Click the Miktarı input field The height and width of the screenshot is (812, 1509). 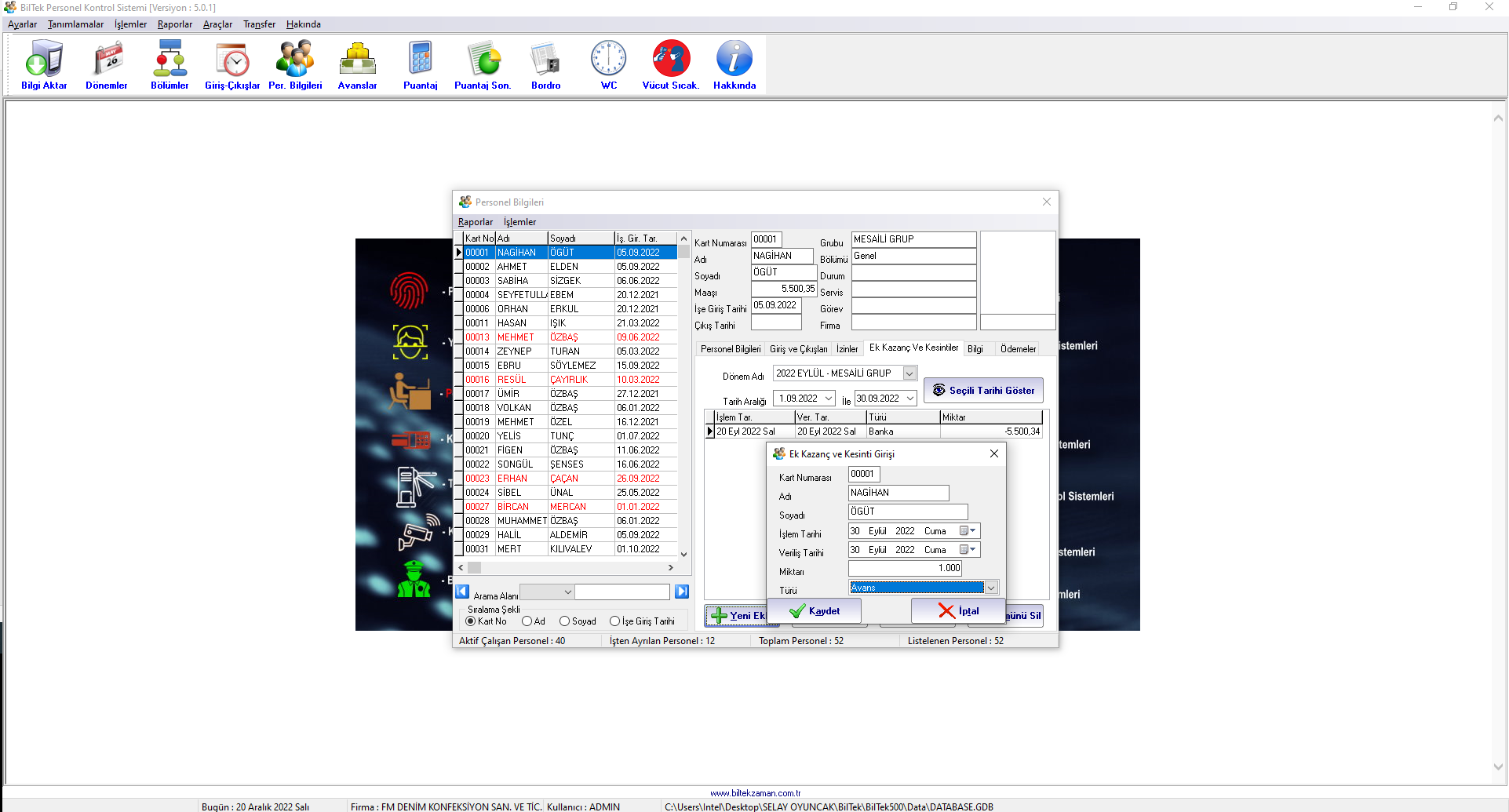point(905,568)
